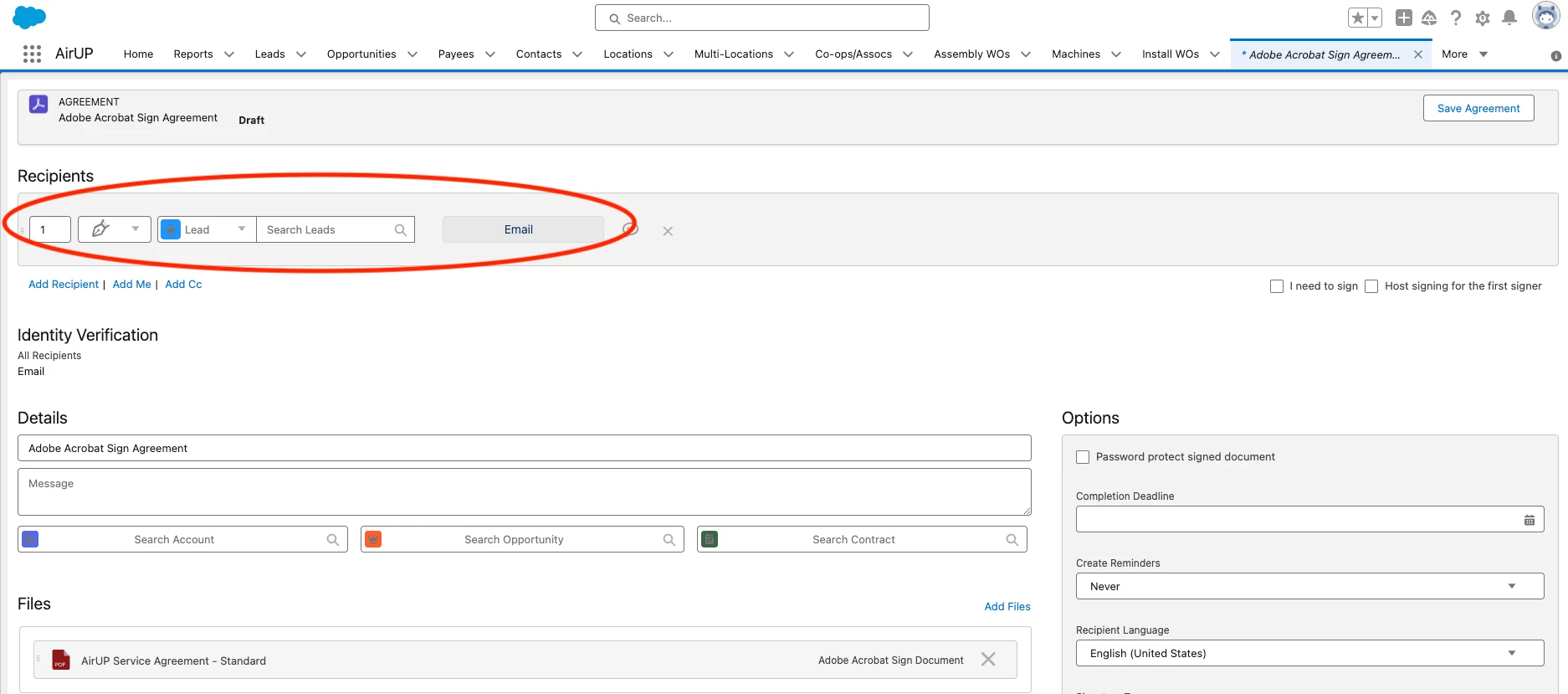Click into the Message text area
Screen dimensions: 1568x694
click(525, 492)
